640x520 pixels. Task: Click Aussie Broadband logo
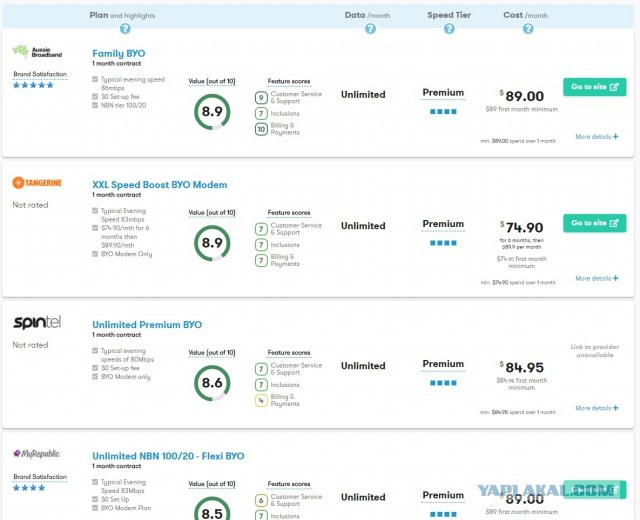click(x=37, y=52)
